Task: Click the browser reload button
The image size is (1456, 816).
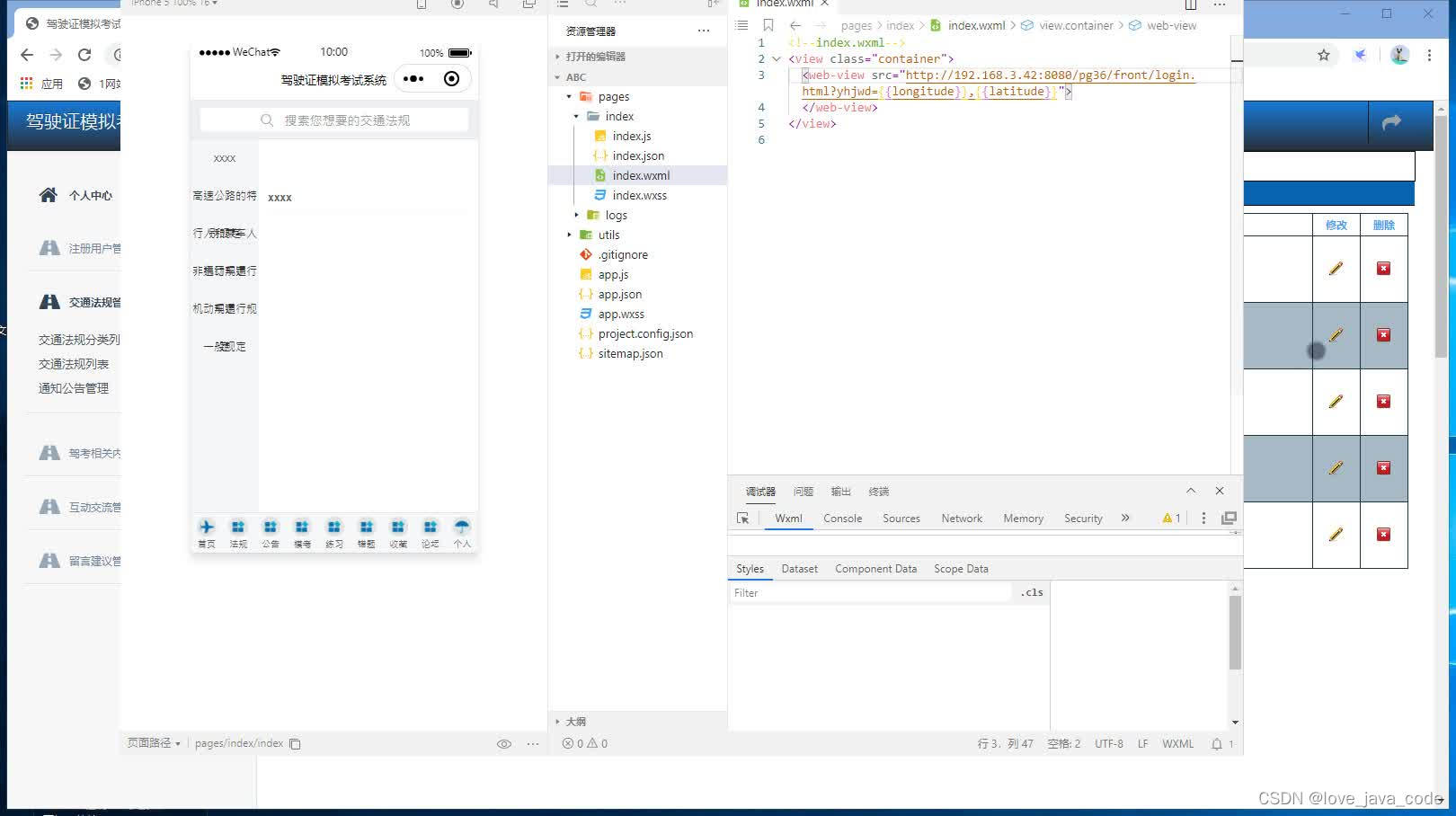Action: point(84,55)
